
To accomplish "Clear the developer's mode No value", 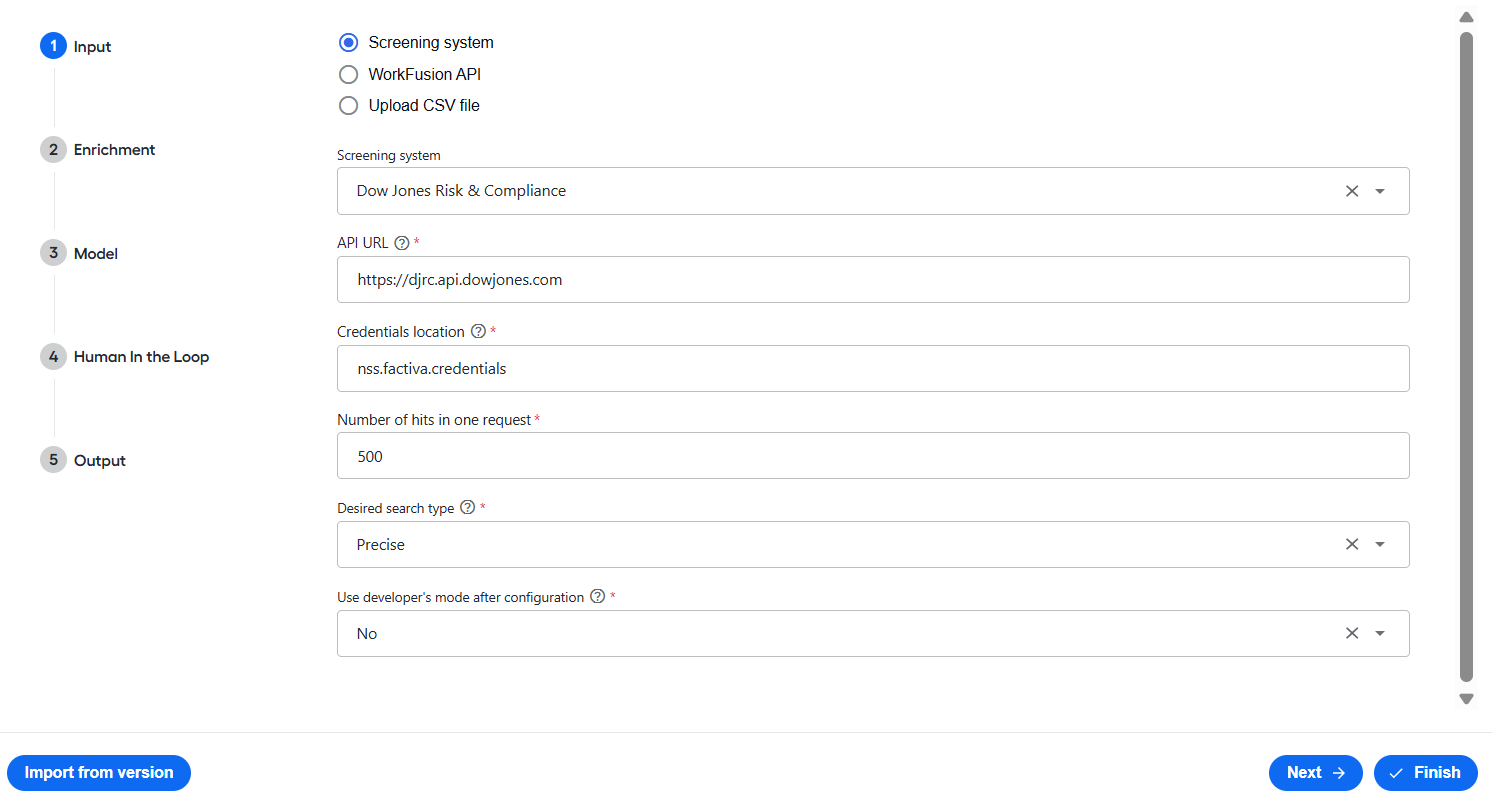I will pos(1352,633).
